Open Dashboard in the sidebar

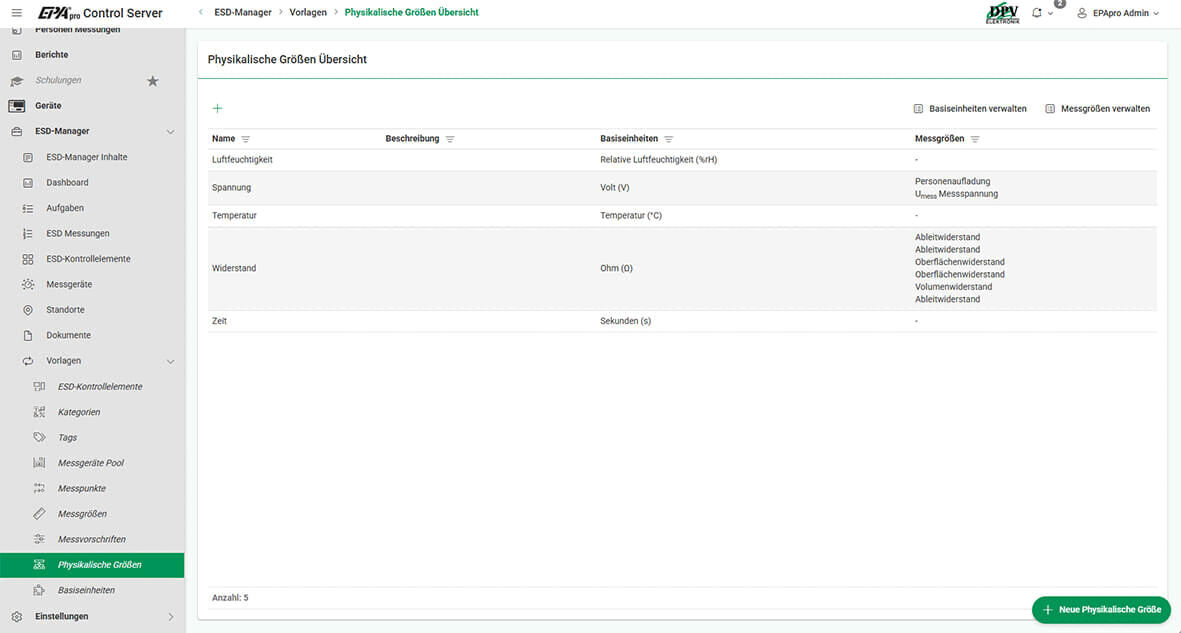tap(67, 183)
